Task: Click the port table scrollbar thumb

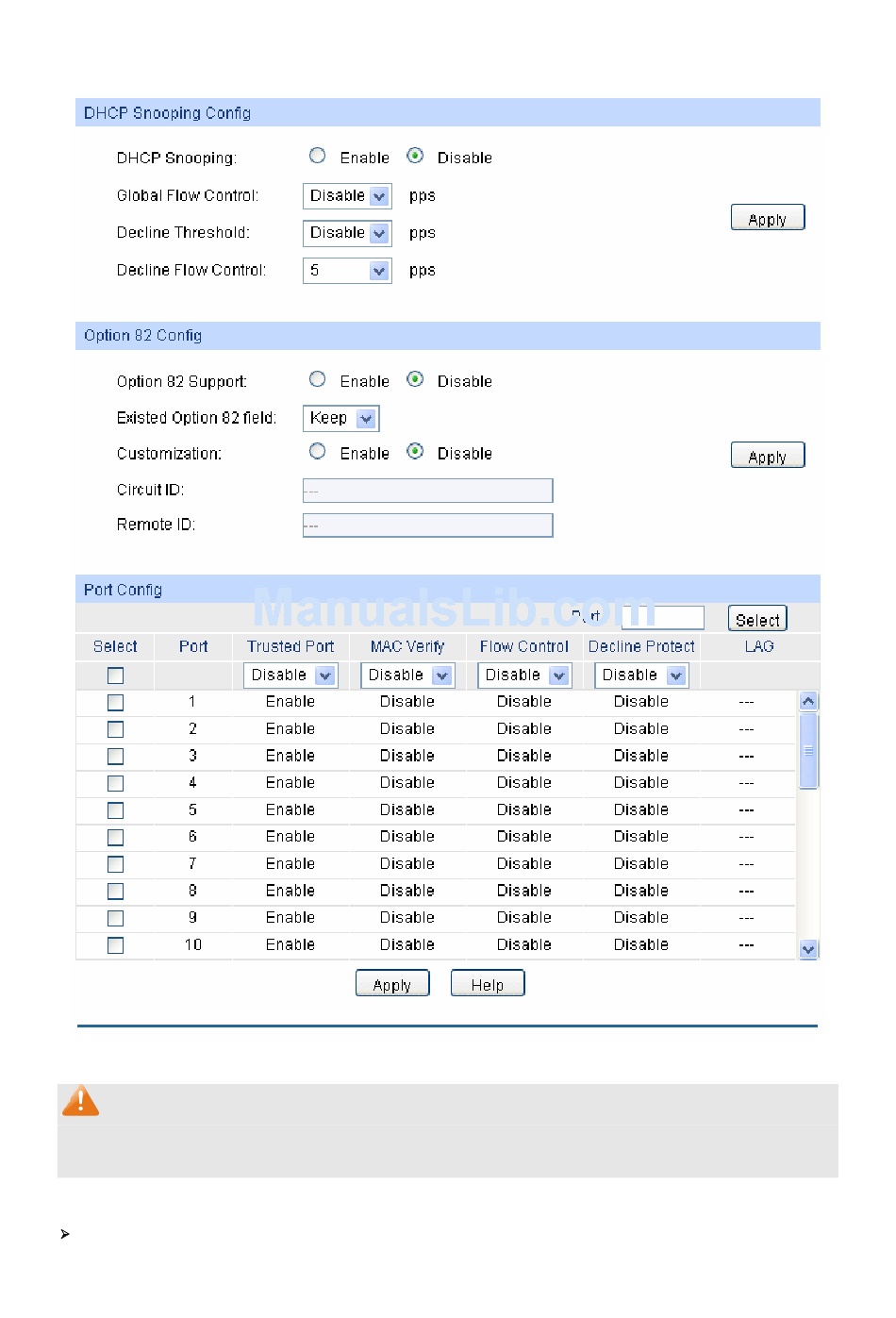Action: coord(808,750)
